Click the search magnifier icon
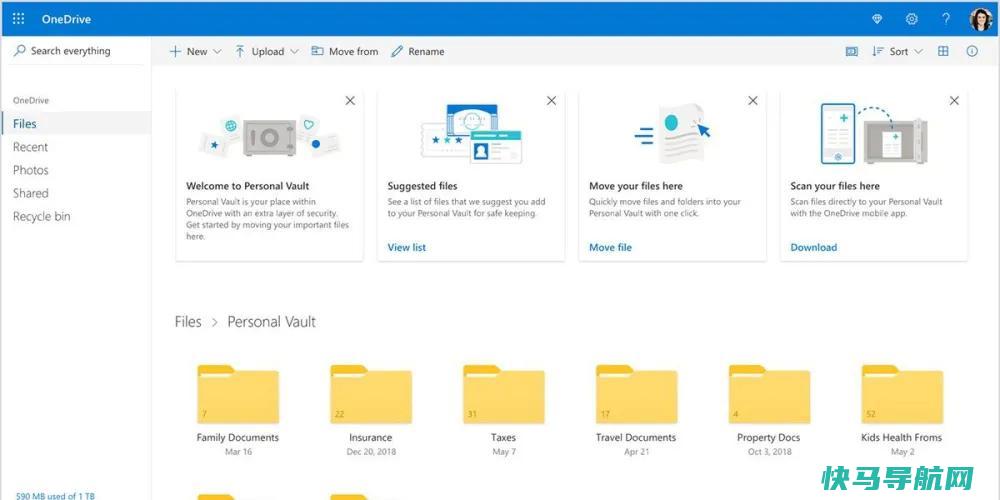Screen dimensions: 1000x500 (19, 50)
